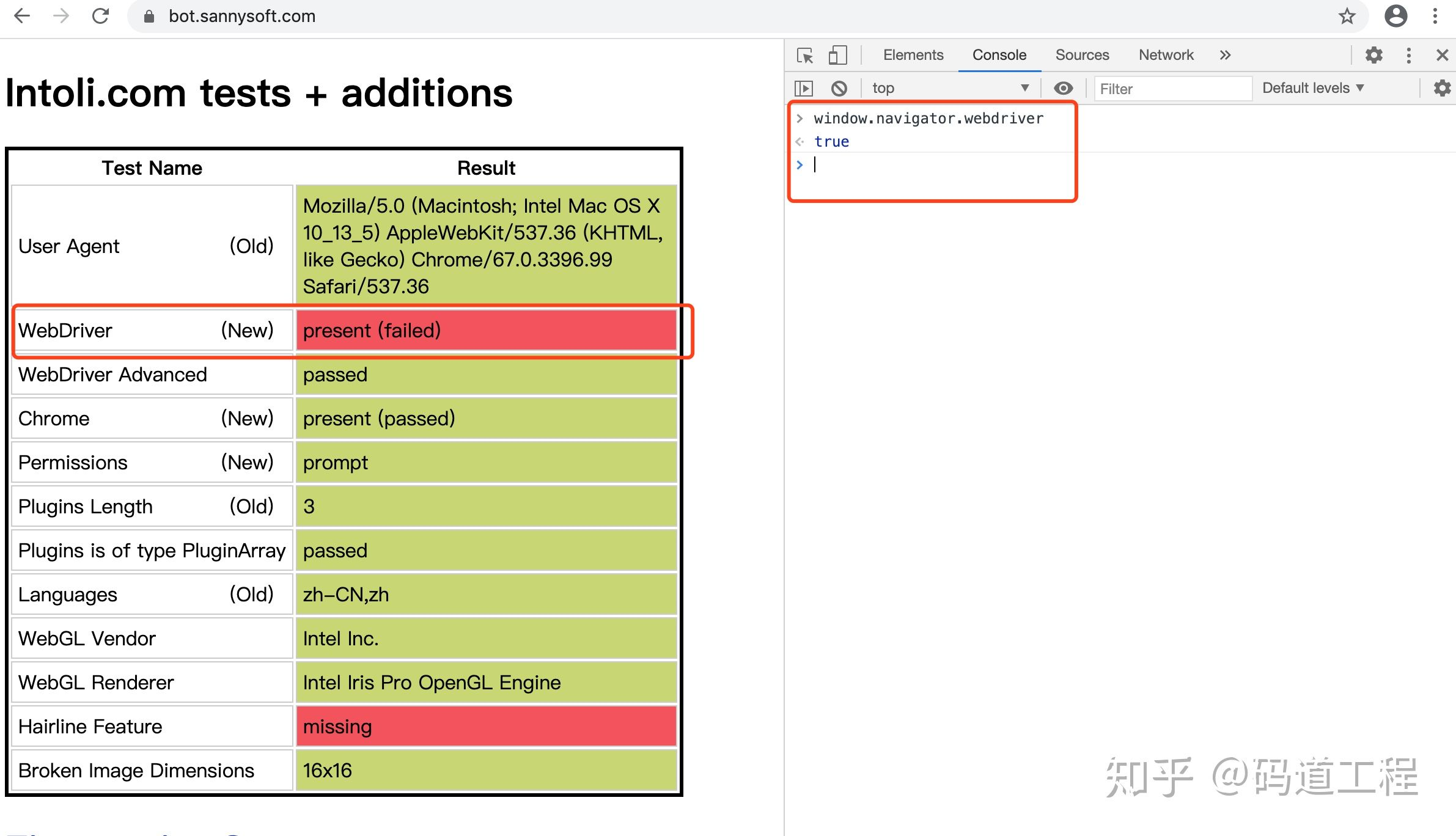
Task: Click the eye live expression icon
Action: (1063, 89)
